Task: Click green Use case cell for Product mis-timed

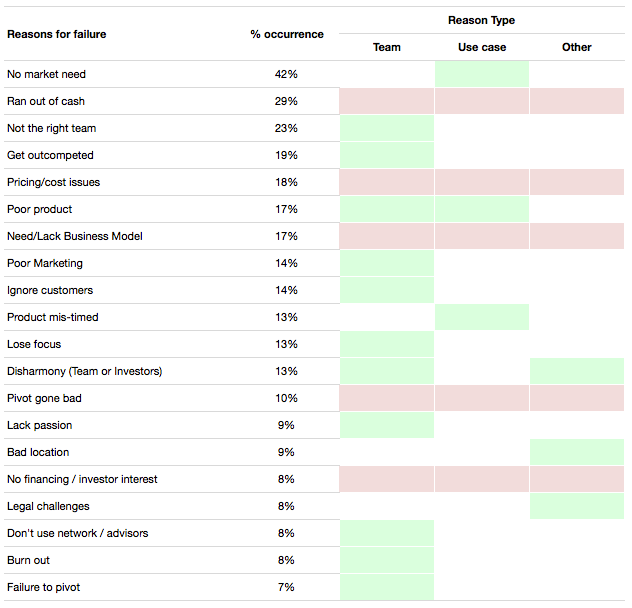Action: pos(482,317)
